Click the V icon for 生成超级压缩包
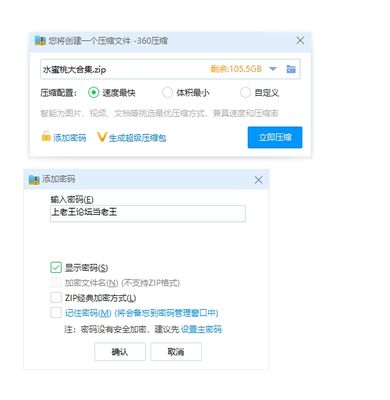This screenshot has height=400, width=390. pos(102,137)
